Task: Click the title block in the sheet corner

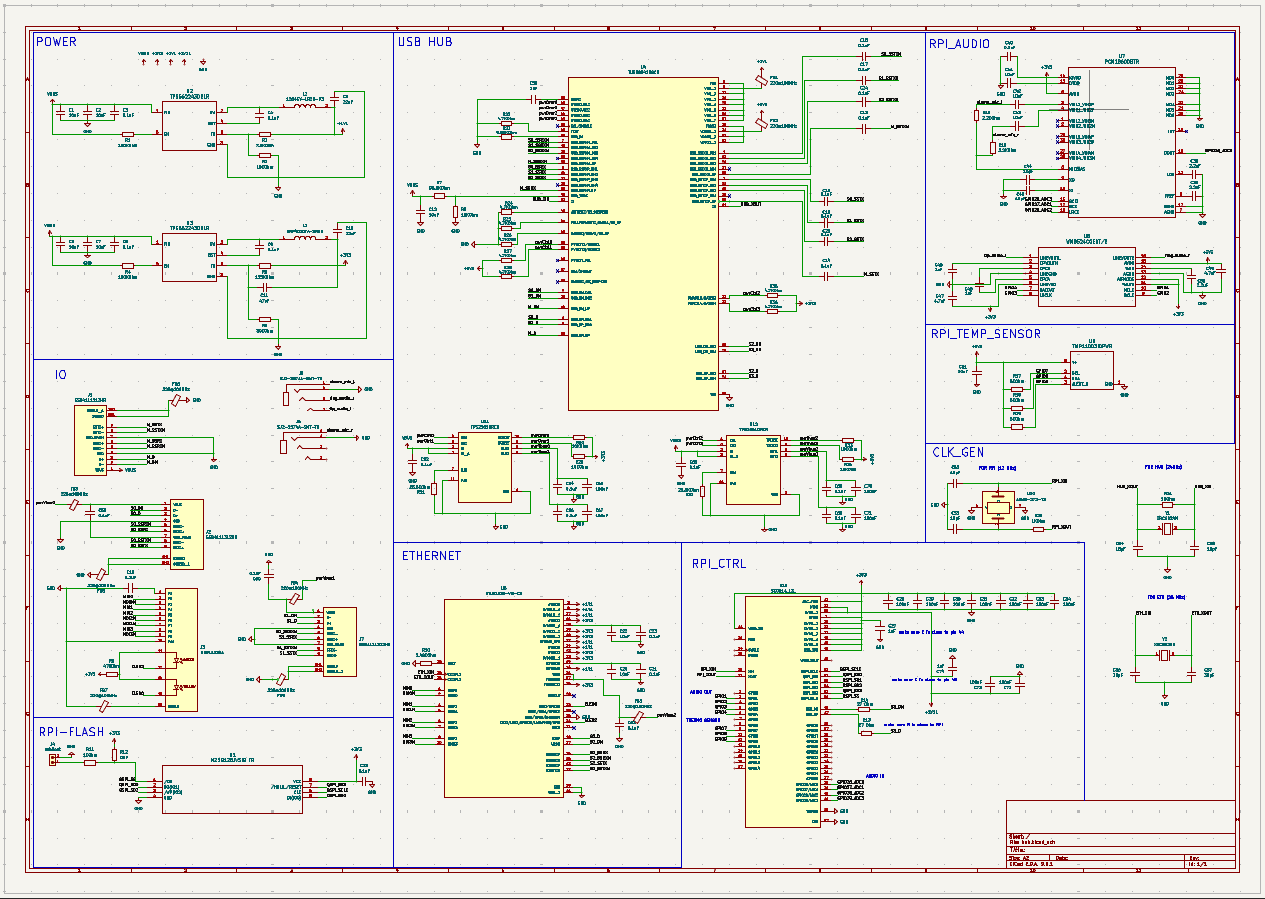Action: pyautogui.click(x=1121, y=835)
